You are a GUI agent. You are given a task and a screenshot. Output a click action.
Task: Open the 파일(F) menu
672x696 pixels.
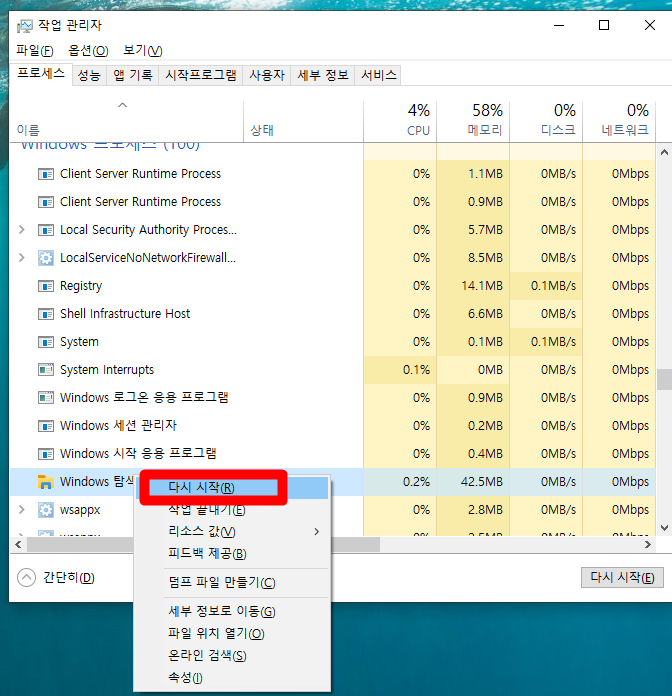tap(35, 51)
